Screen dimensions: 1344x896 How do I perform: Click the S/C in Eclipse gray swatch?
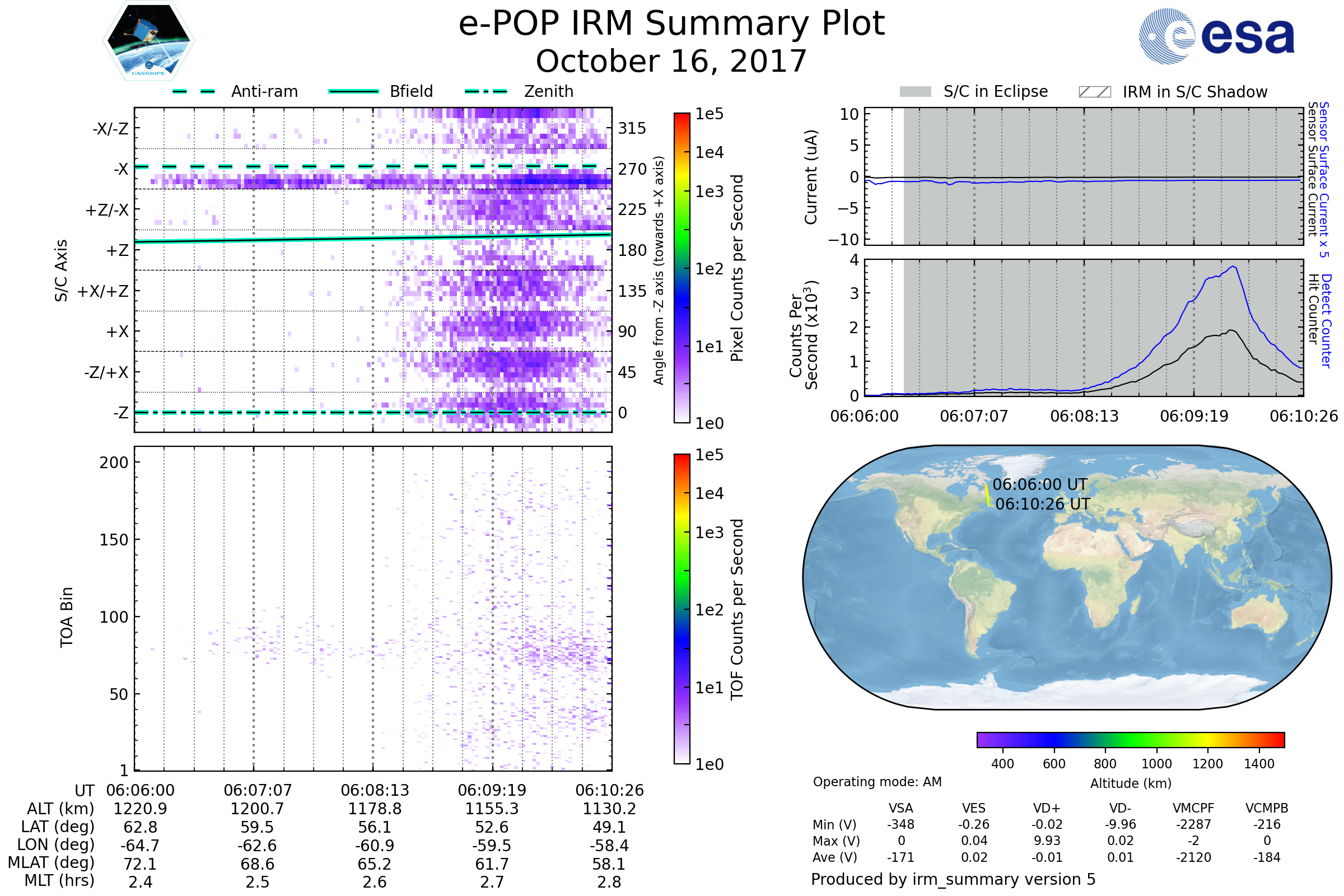(x=915, y=92)
